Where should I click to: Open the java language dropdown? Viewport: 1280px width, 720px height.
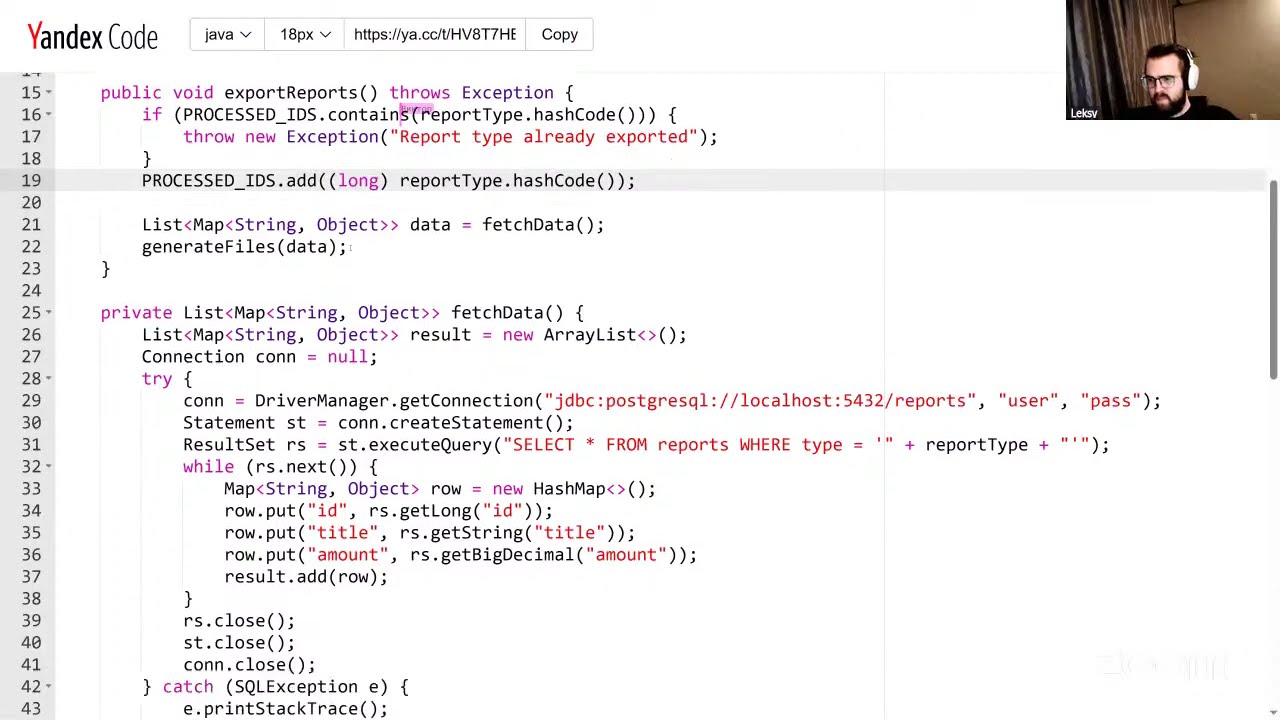227,34
